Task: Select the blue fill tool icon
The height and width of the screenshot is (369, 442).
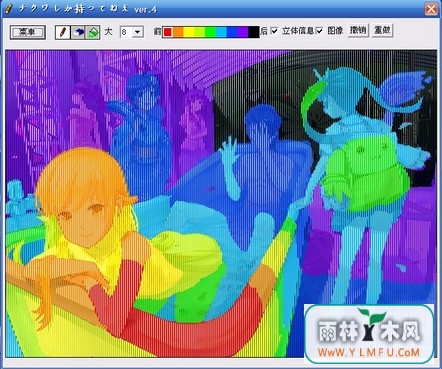Action: pyautogui.click(x=78, y=32)
